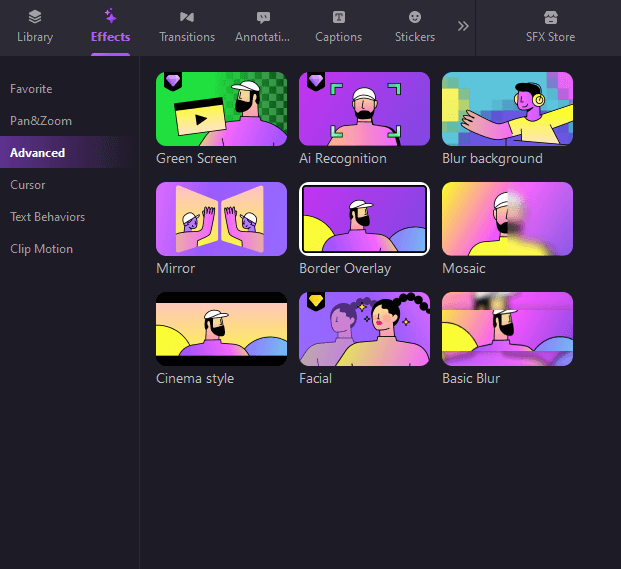Click yellow diamond badge on Facial
Image resolution: width=621 pixels, height=569 pixels.
click(x=316, y=301)
